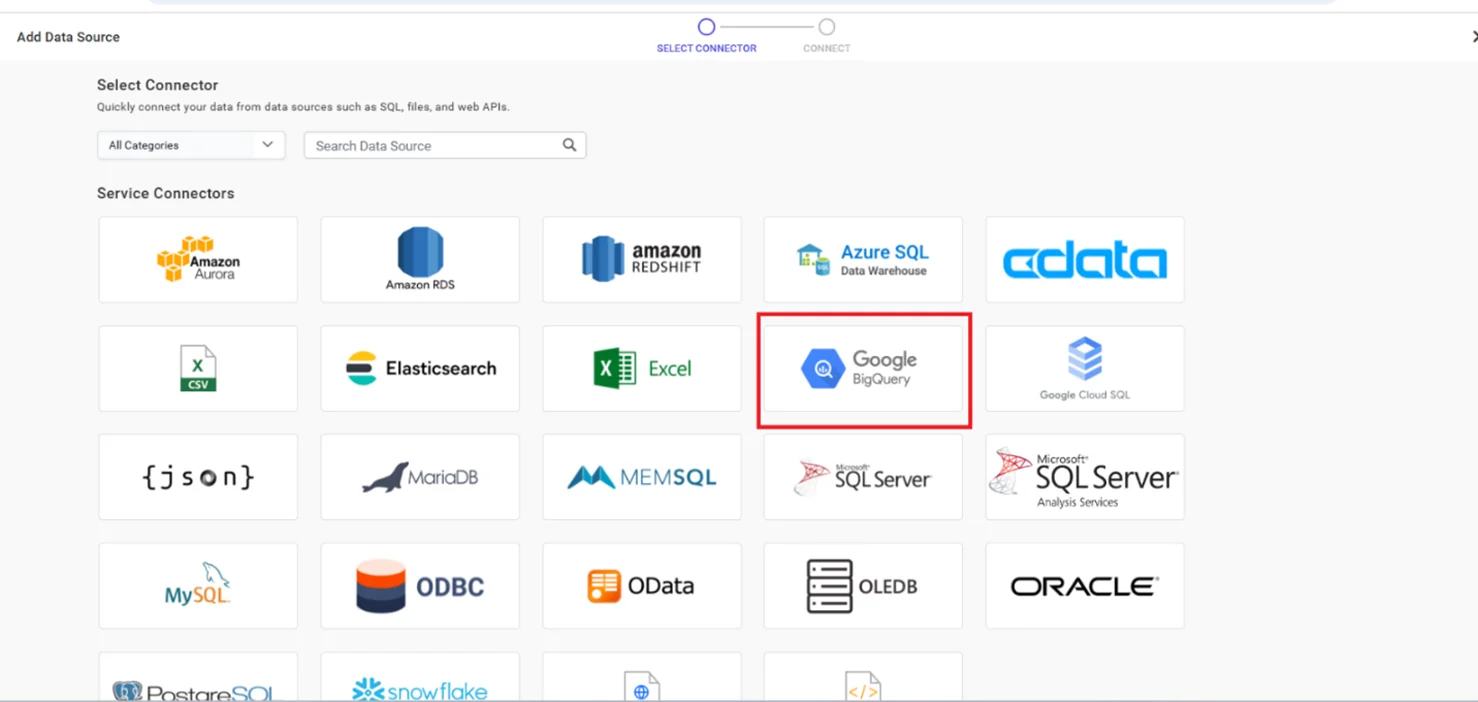Choose the Oracle connector
The height and width of the screenshot is (702, 1478).
pos(1084,586)
